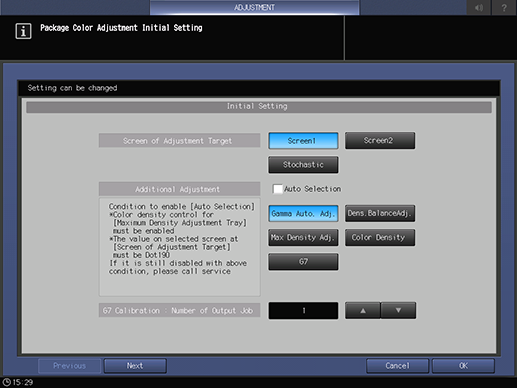Click the 'Package Color Adjustment Initial Setting' title
The width and height of the screenshot is (517, 388).
pyautogui.click(x=121, y=28)
